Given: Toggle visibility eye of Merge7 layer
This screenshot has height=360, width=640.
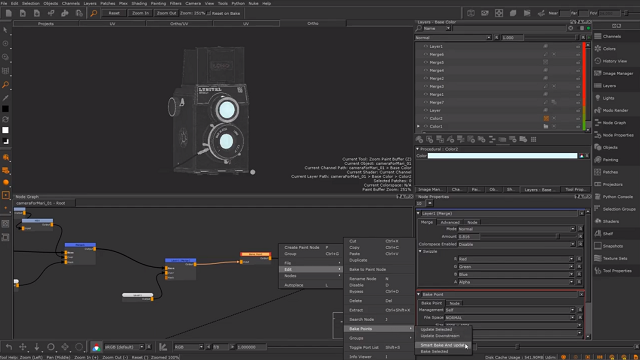Looking at the screenshot, I should [x=426, y=102].
